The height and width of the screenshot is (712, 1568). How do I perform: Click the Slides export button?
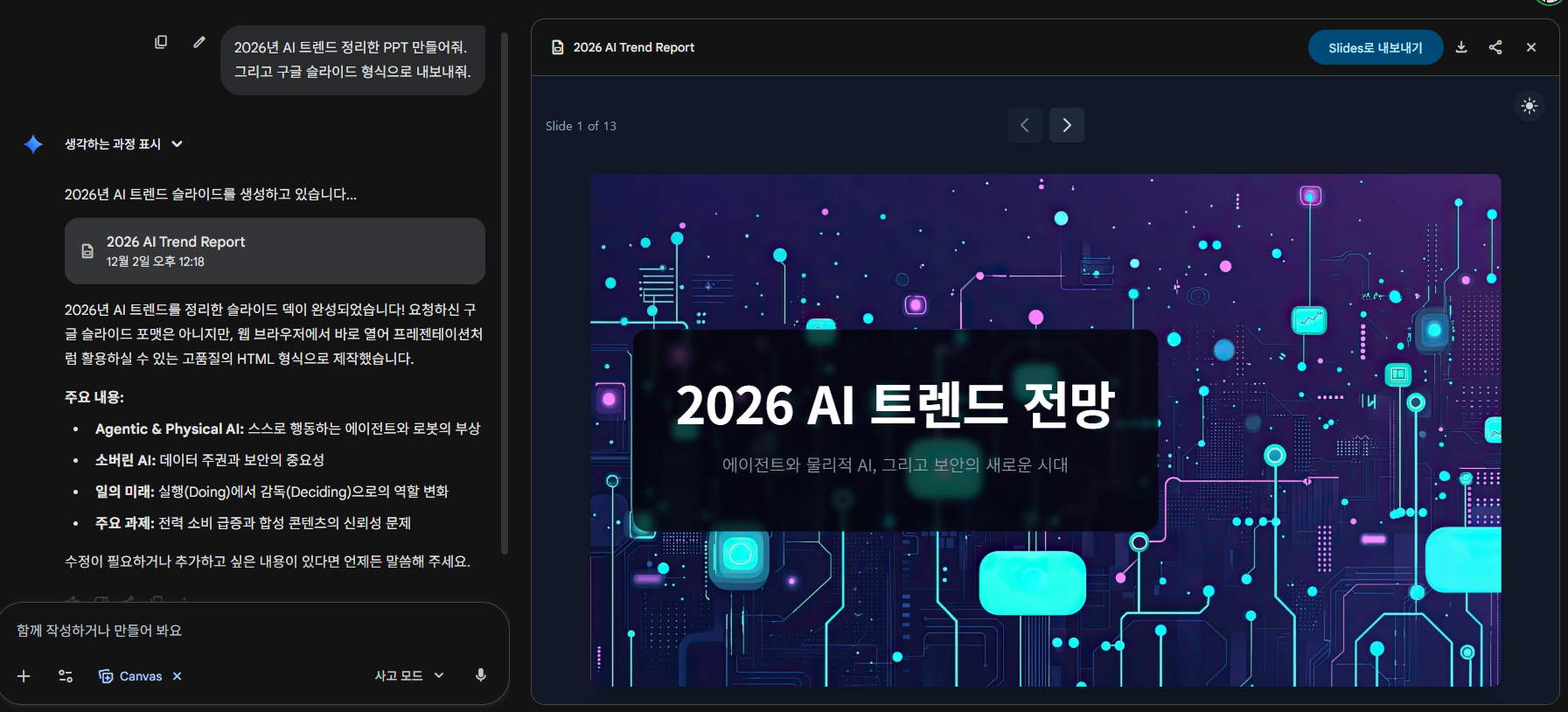(1376, 47)
